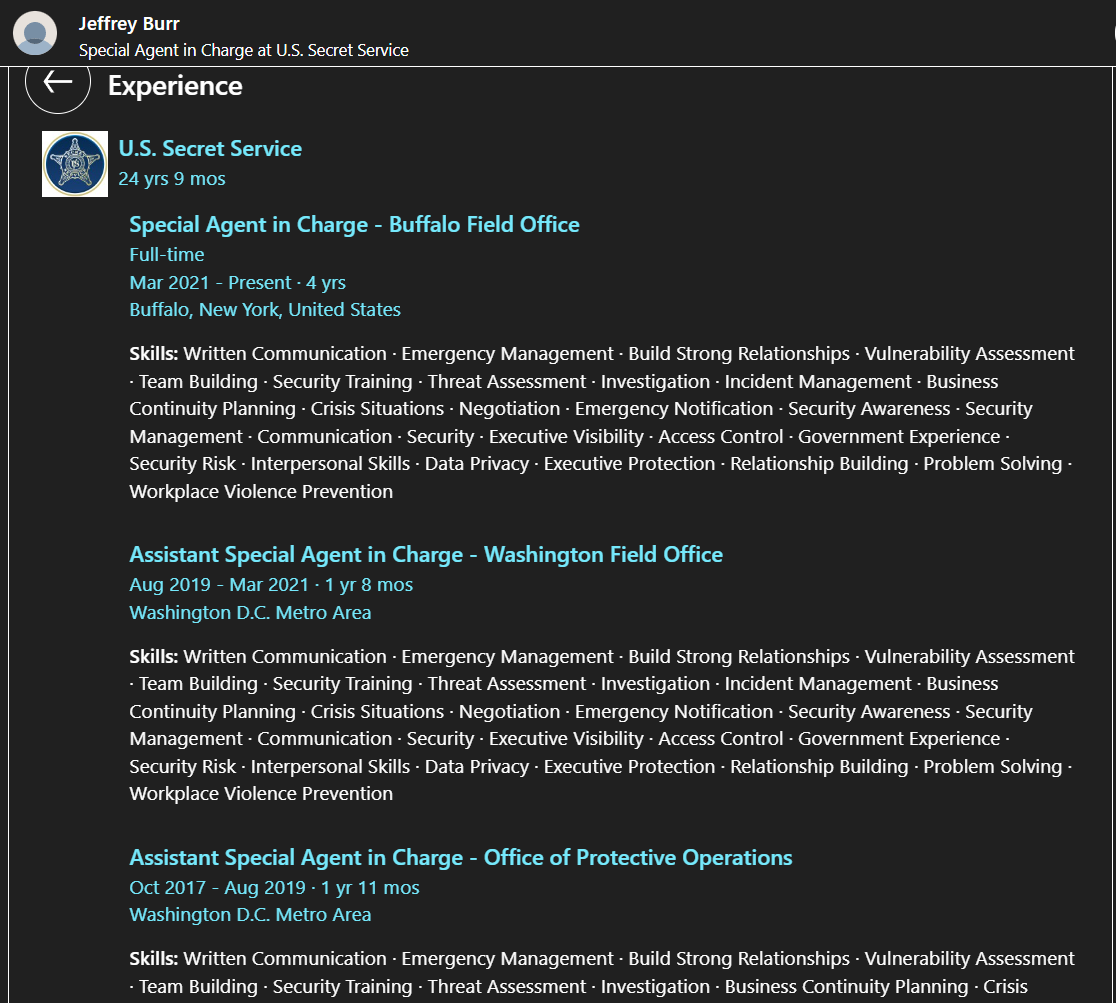Click the 'Aug 2019 - Mar 2021 · 1 yr 8 mos' dates
The height and width of the screenshot is (1003, 1116).
[271, 585]
